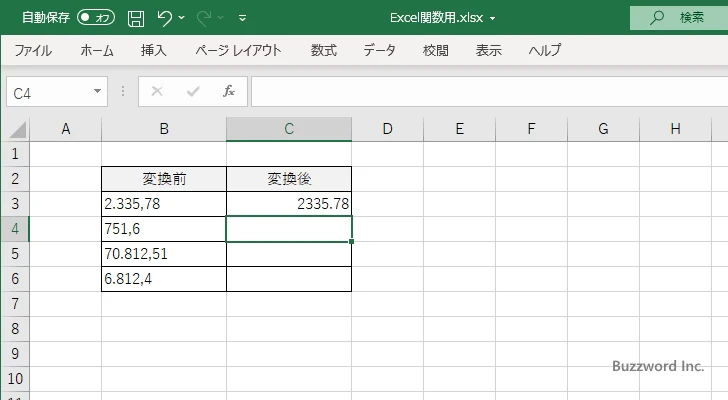
Task: Select column F header
Action: point(531,129)
